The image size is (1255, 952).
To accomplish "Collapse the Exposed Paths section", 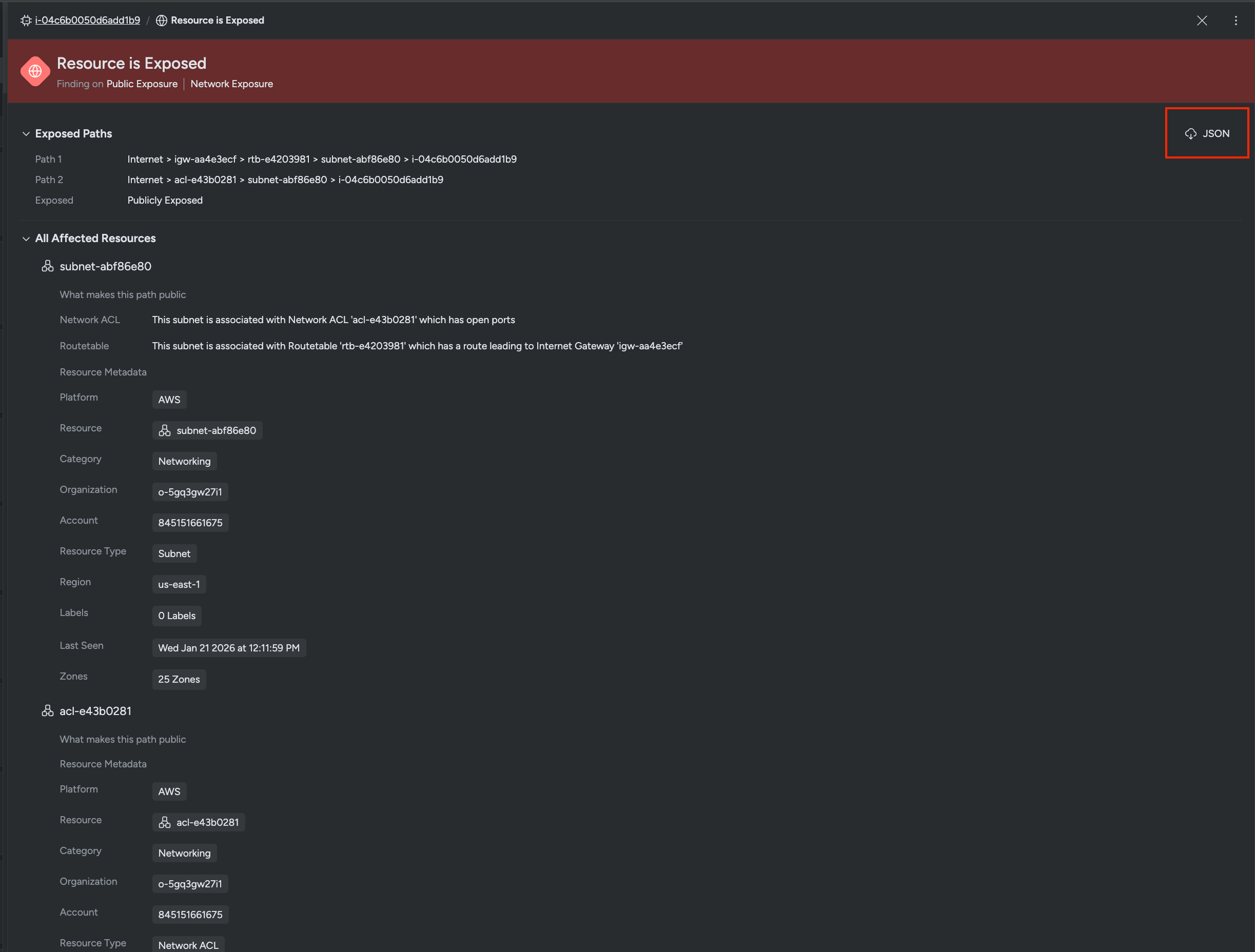I will pos(26,134).
